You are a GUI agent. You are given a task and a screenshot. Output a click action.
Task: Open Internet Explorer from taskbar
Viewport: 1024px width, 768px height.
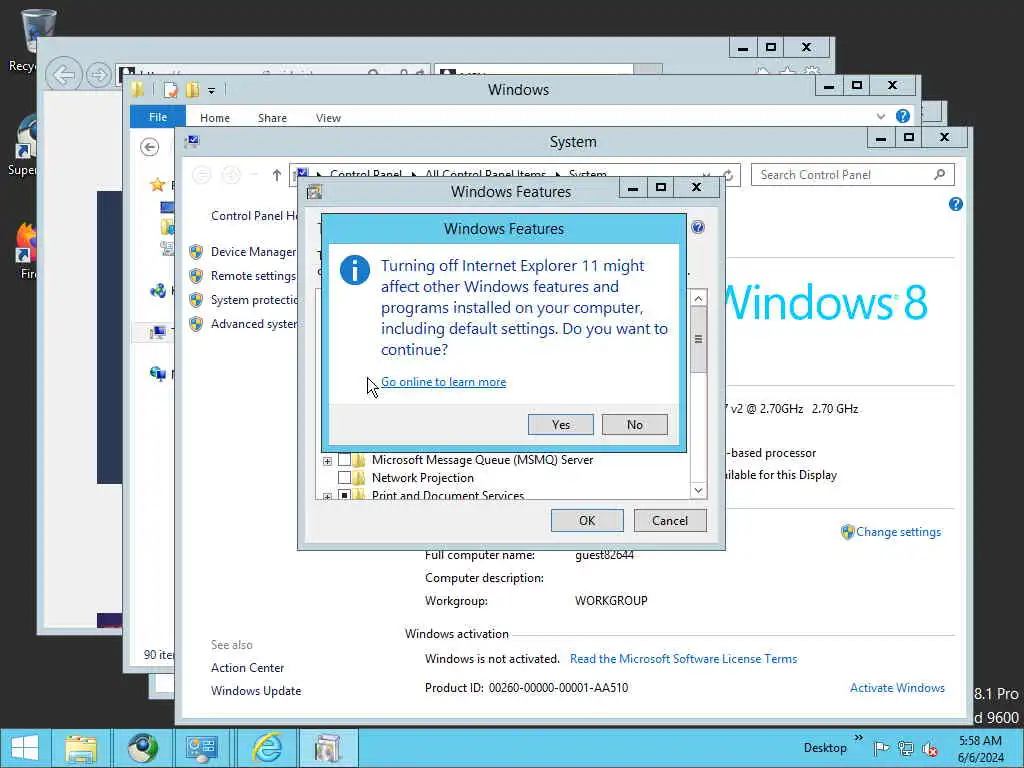[x=267, y=748]
